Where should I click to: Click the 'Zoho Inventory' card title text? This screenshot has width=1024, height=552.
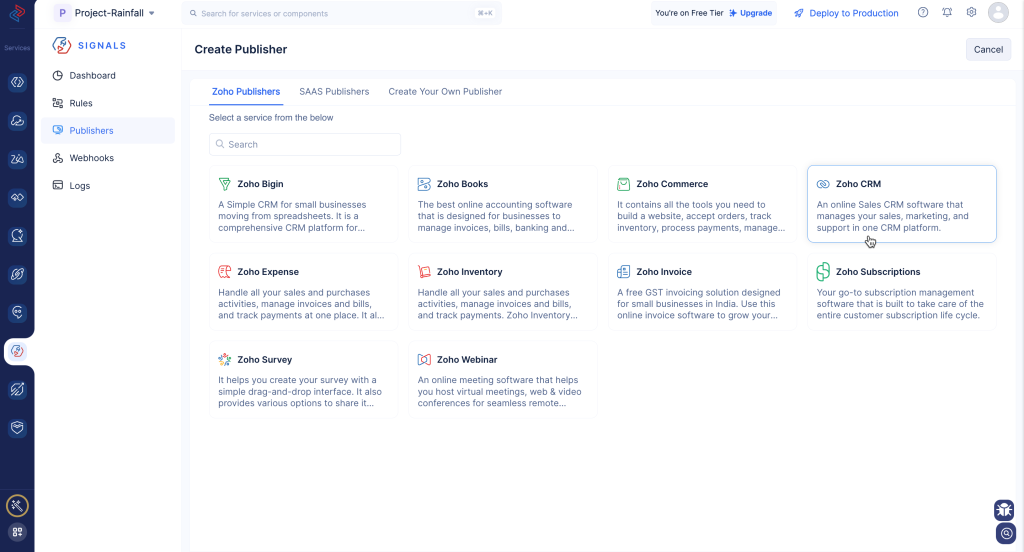(x=470, y=272)
